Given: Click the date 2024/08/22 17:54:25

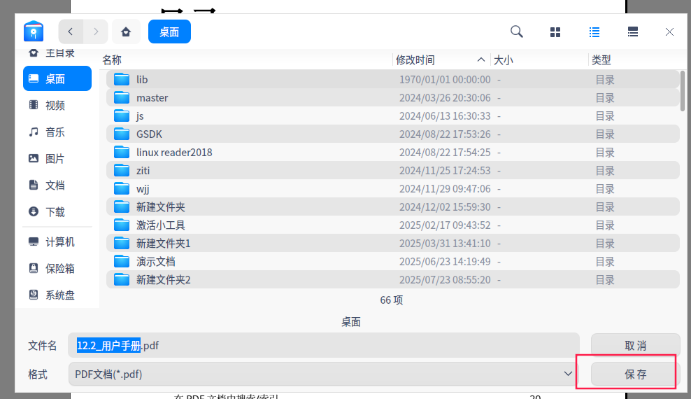Looking at the screenshot, I should coord(445,152).
